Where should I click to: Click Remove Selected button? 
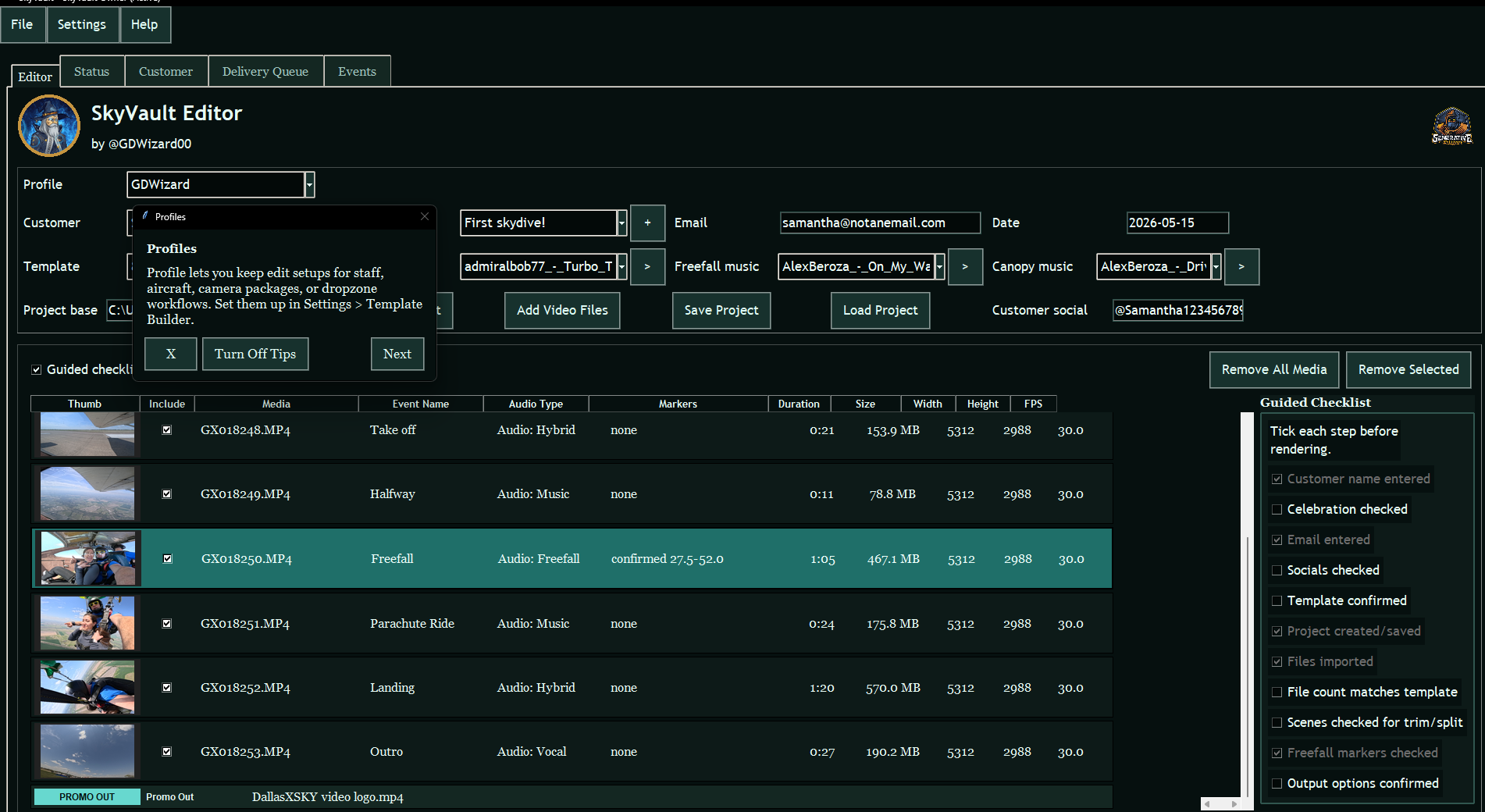click(x=1408, y=369)
